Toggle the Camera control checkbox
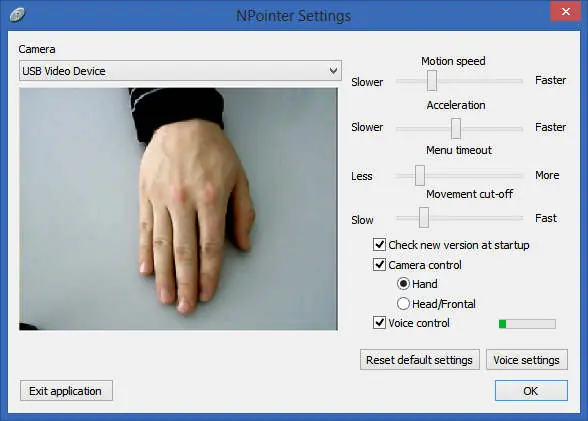 (380, 265)
